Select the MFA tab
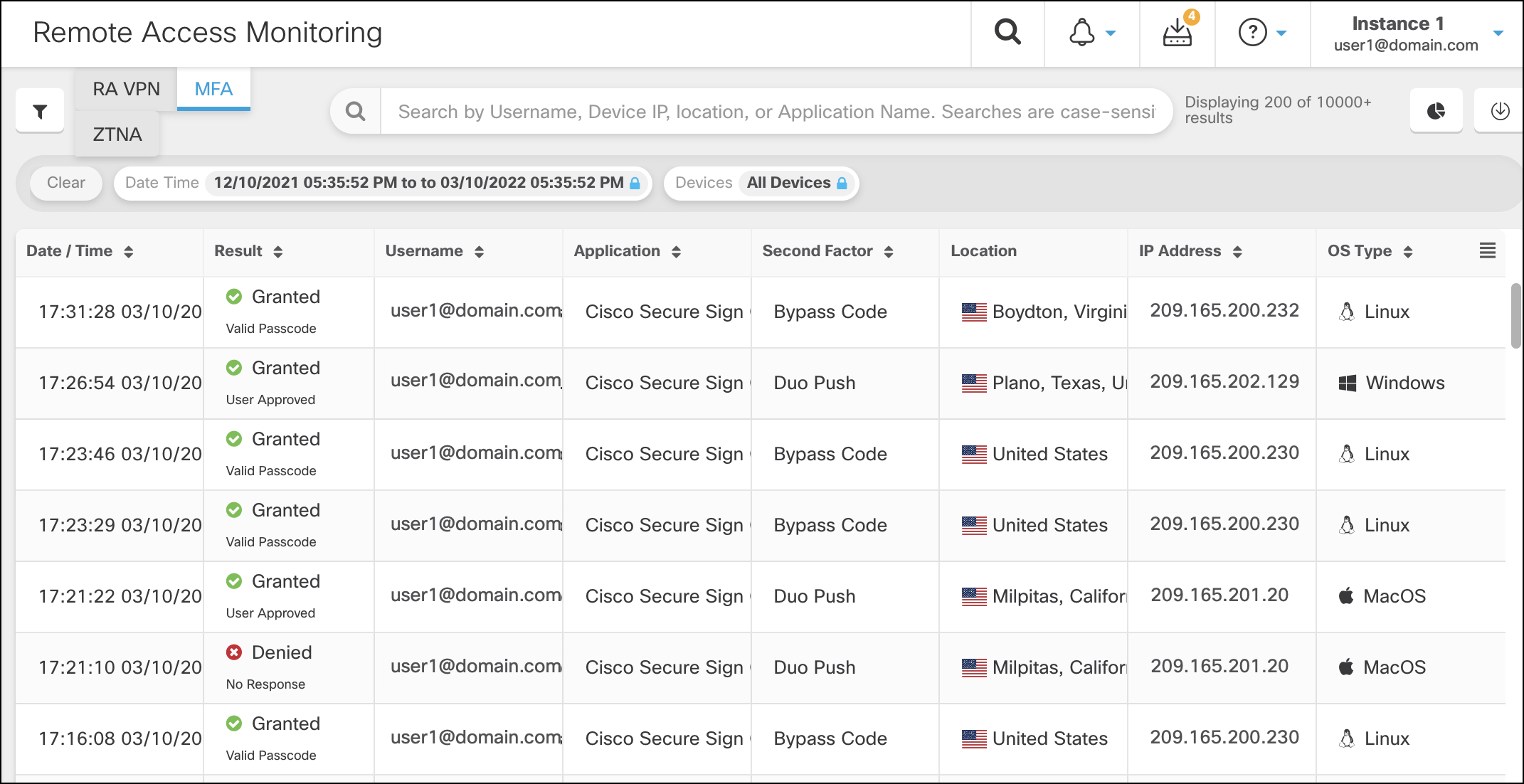 [213, 89]
